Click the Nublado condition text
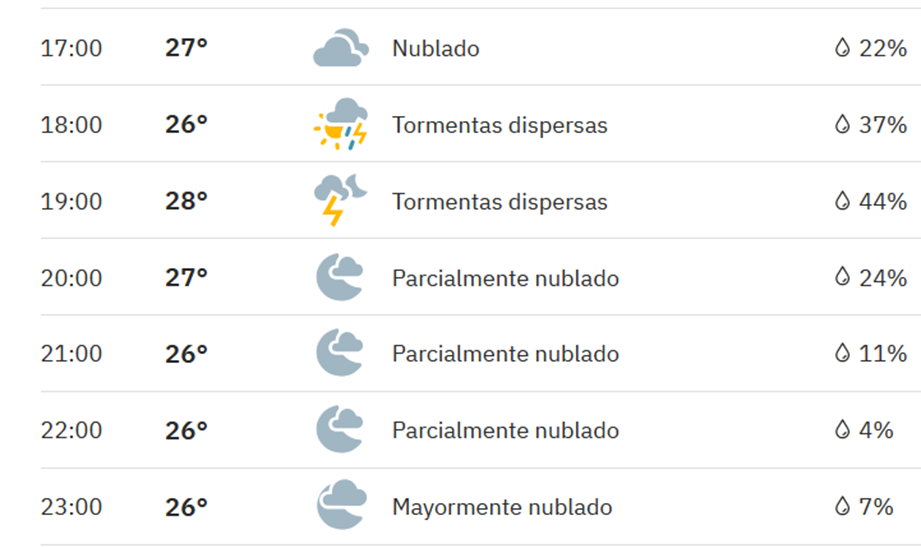Screen dimensions: 921x548 click(x=435, y=48)
